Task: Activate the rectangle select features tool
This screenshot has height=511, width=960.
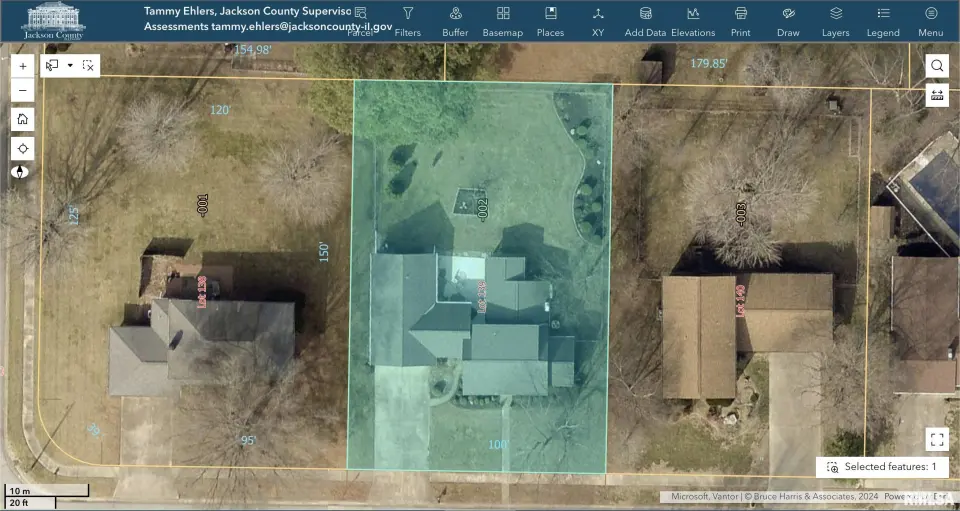Action: coord(53,65)
